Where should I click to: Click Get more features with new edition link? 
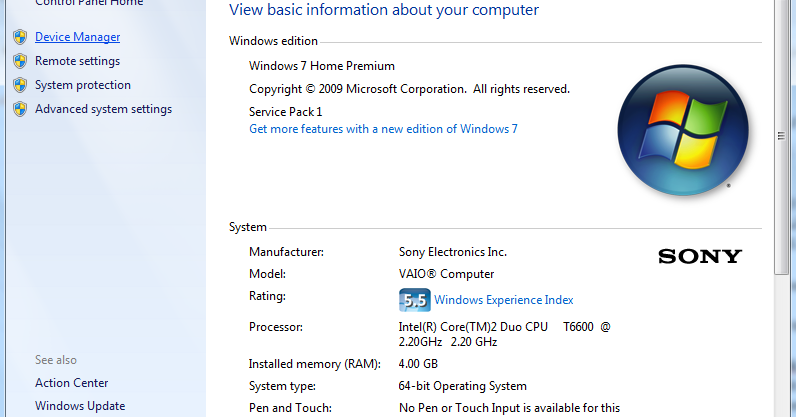[383, 129]
